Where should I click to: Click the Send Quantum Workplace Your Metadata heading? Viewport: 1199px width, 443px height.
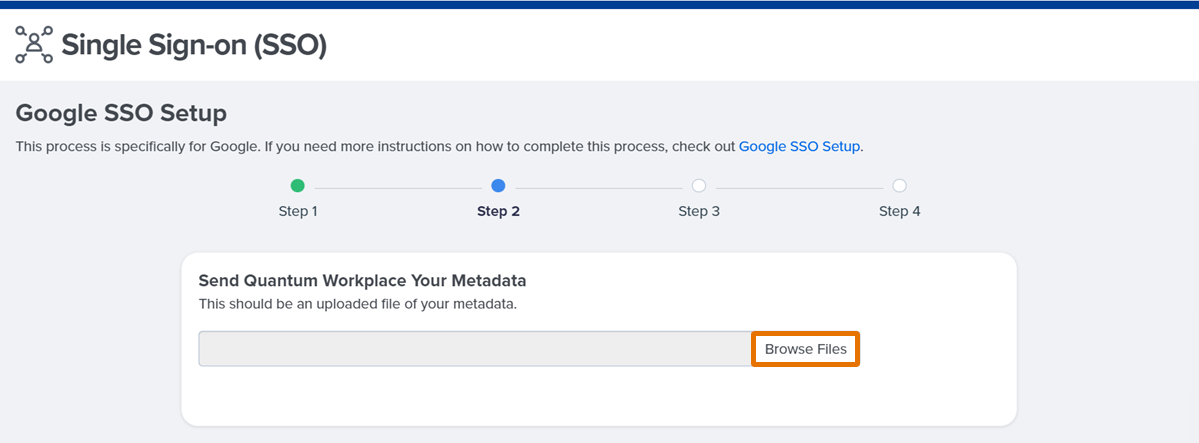coord(362,281)
